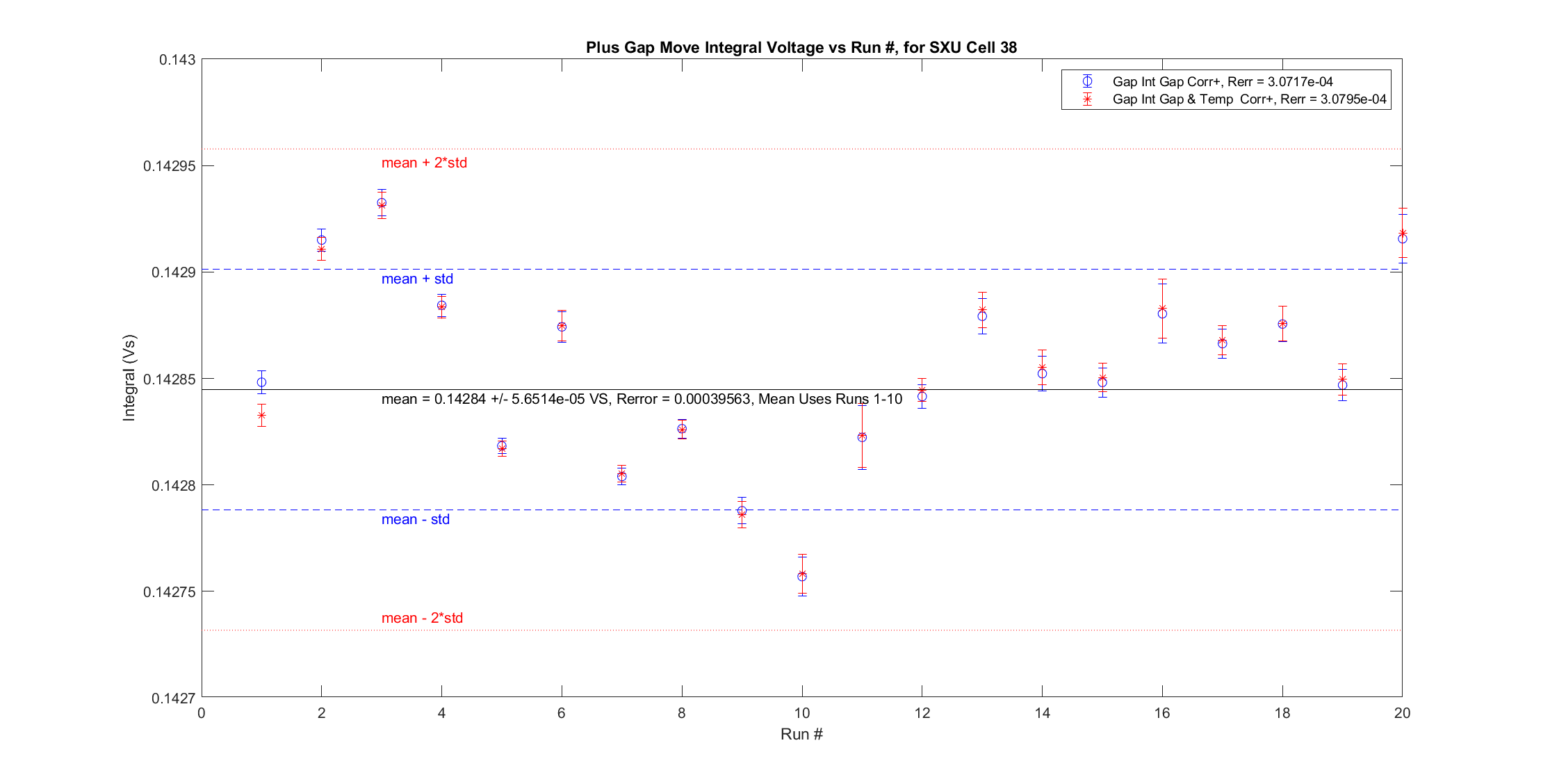Click the 'mean - 2*std' red annotation
The width and height of the screenshot is (1550, 784).
[422, 618]
